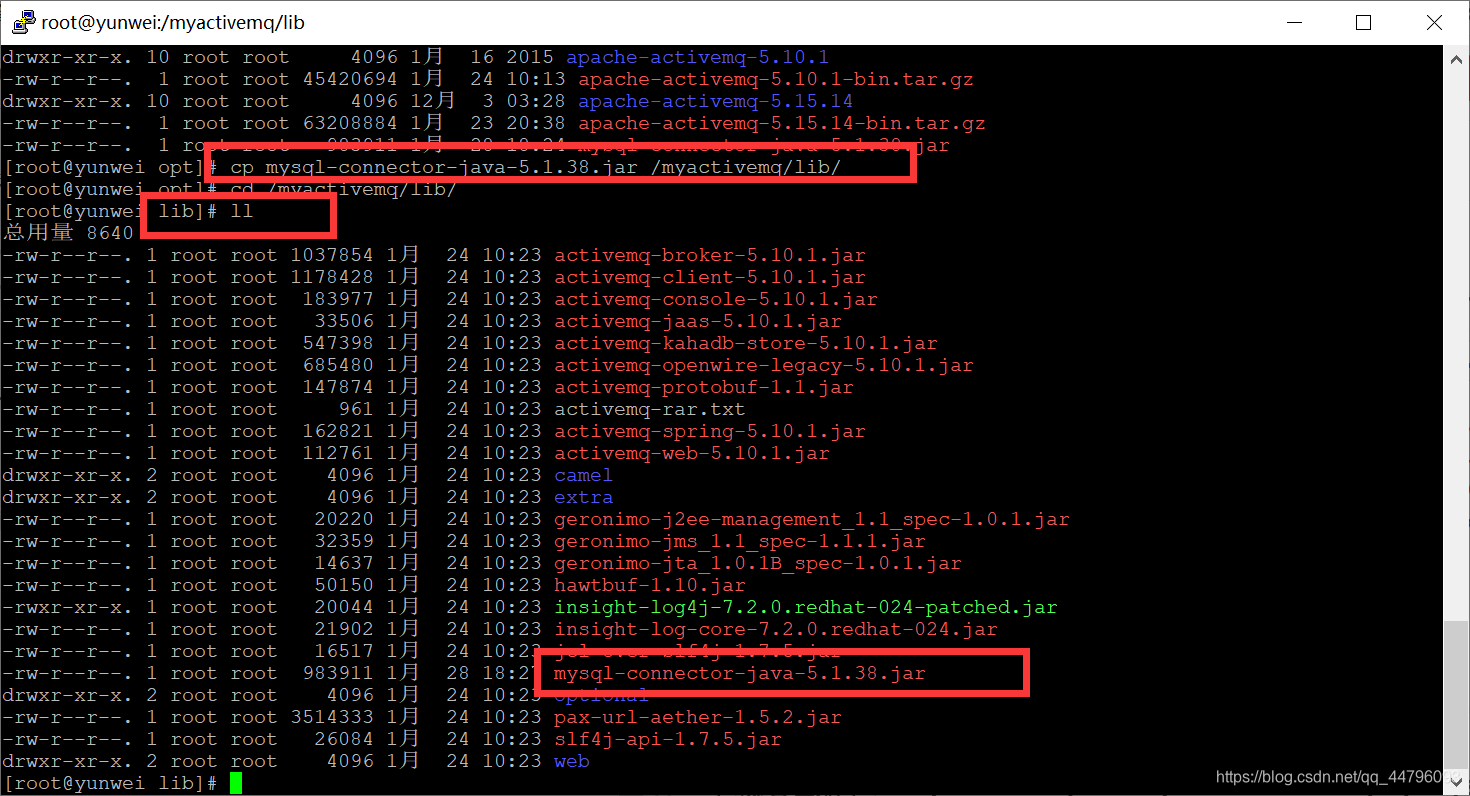Click geronimo-jms_1.1_spec-1.1.1.jar file name

coord(739,541)
